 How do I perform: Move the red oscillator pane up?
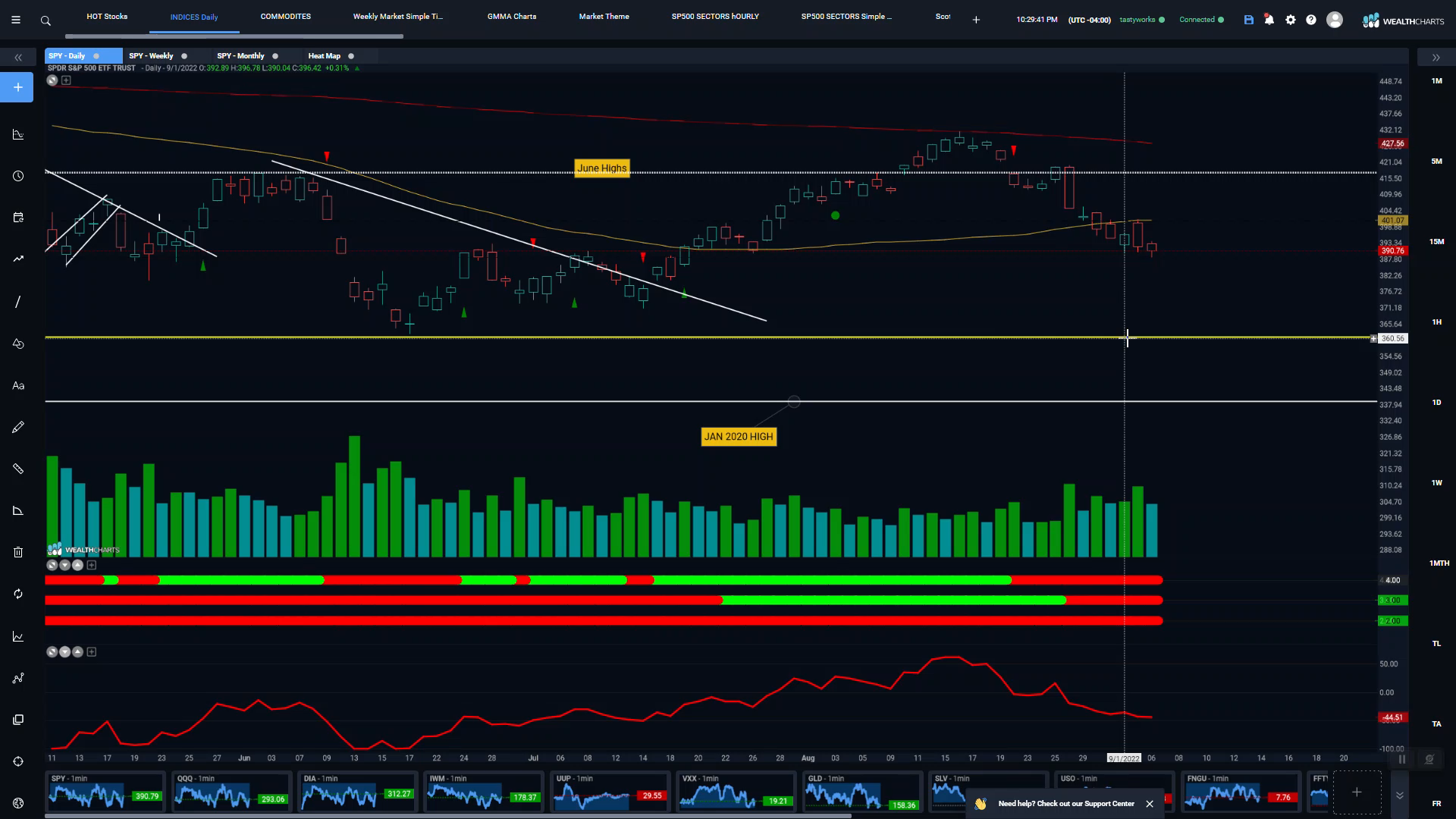click(77, 651)
